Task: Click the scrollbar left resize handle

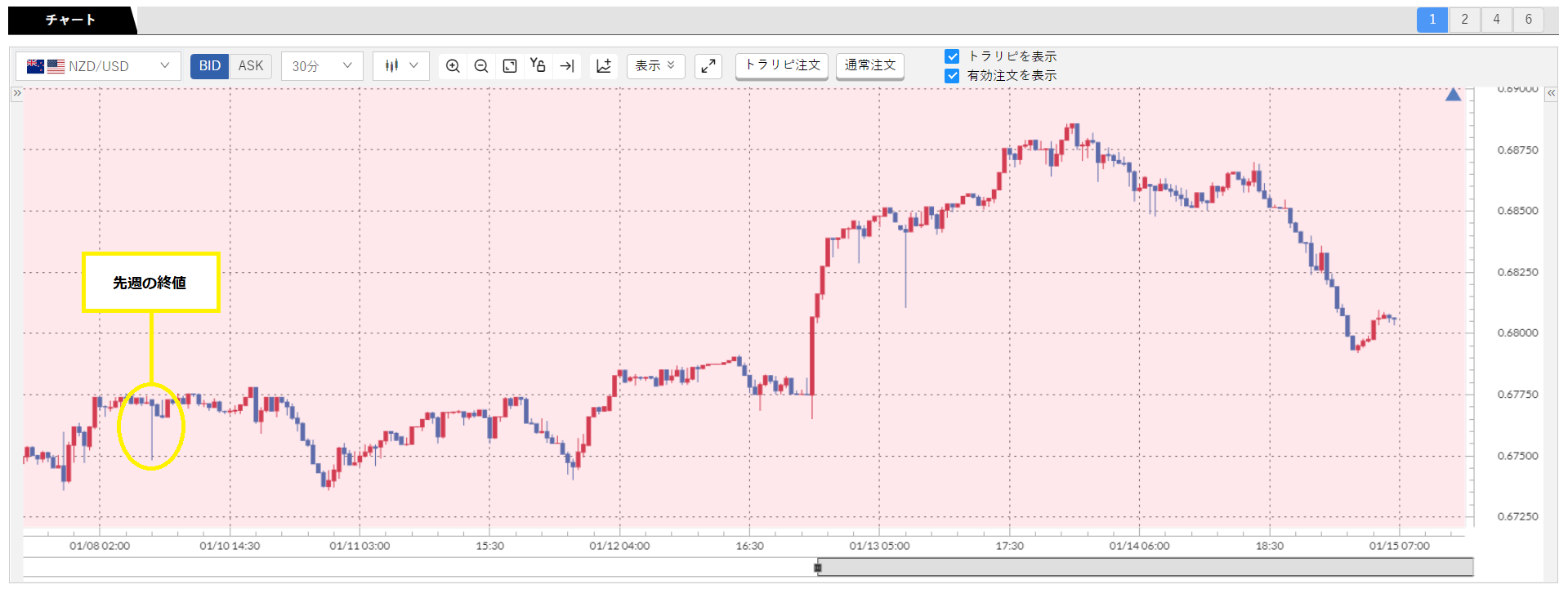Action: 818,567
